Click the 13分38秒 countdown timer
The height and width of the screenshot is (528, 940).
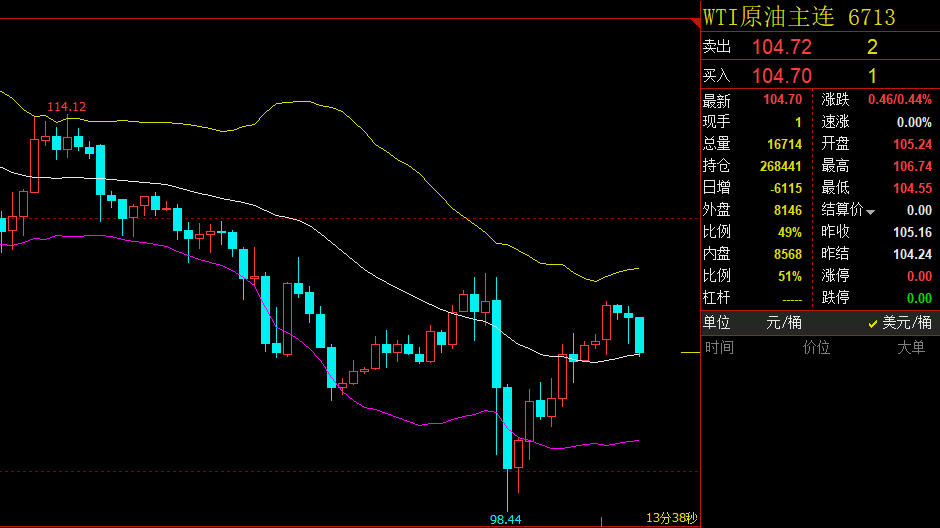coord(672,518)
